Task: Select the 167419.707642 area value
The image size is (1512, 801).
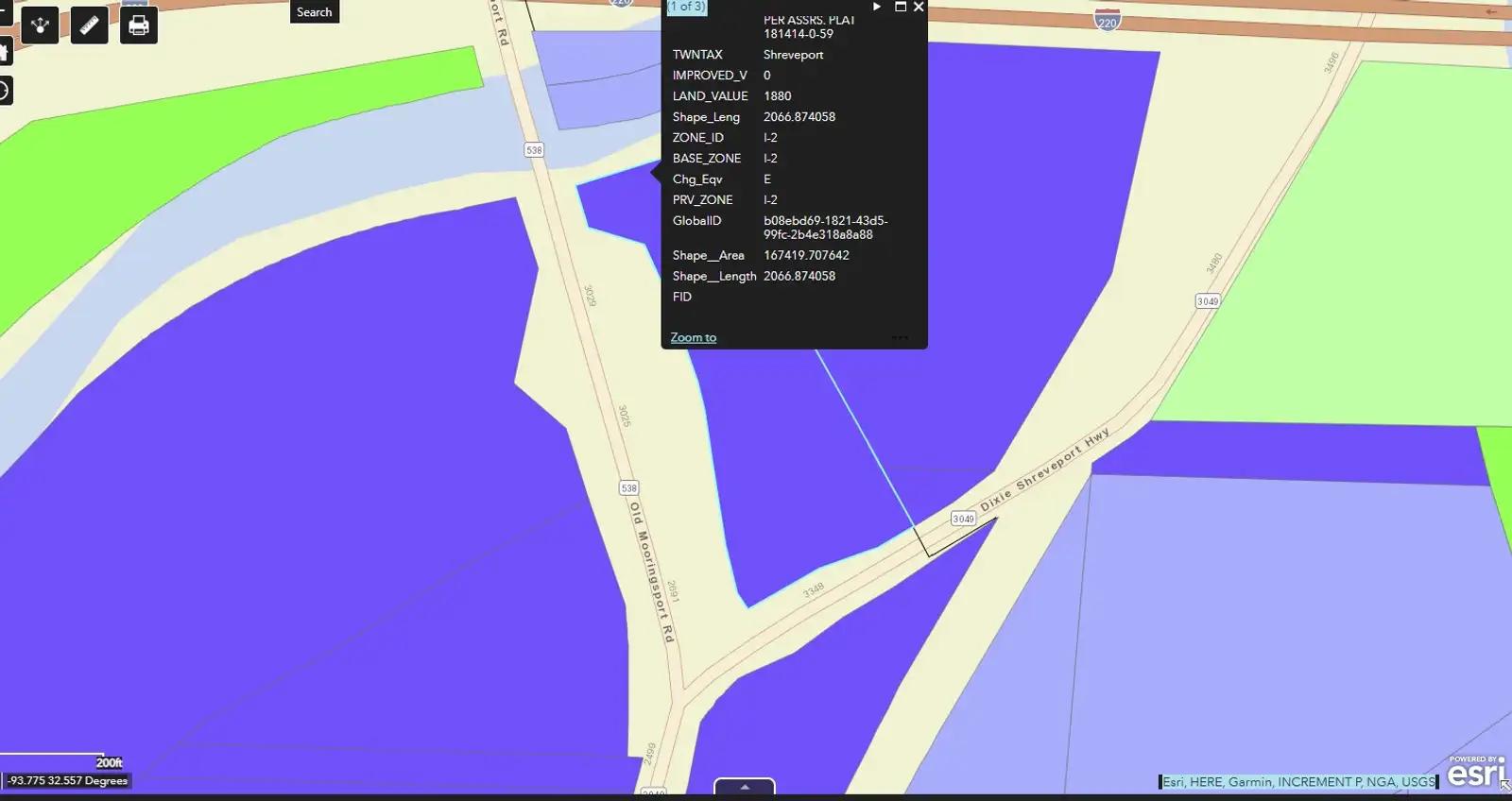Action: tap(806, 255)
